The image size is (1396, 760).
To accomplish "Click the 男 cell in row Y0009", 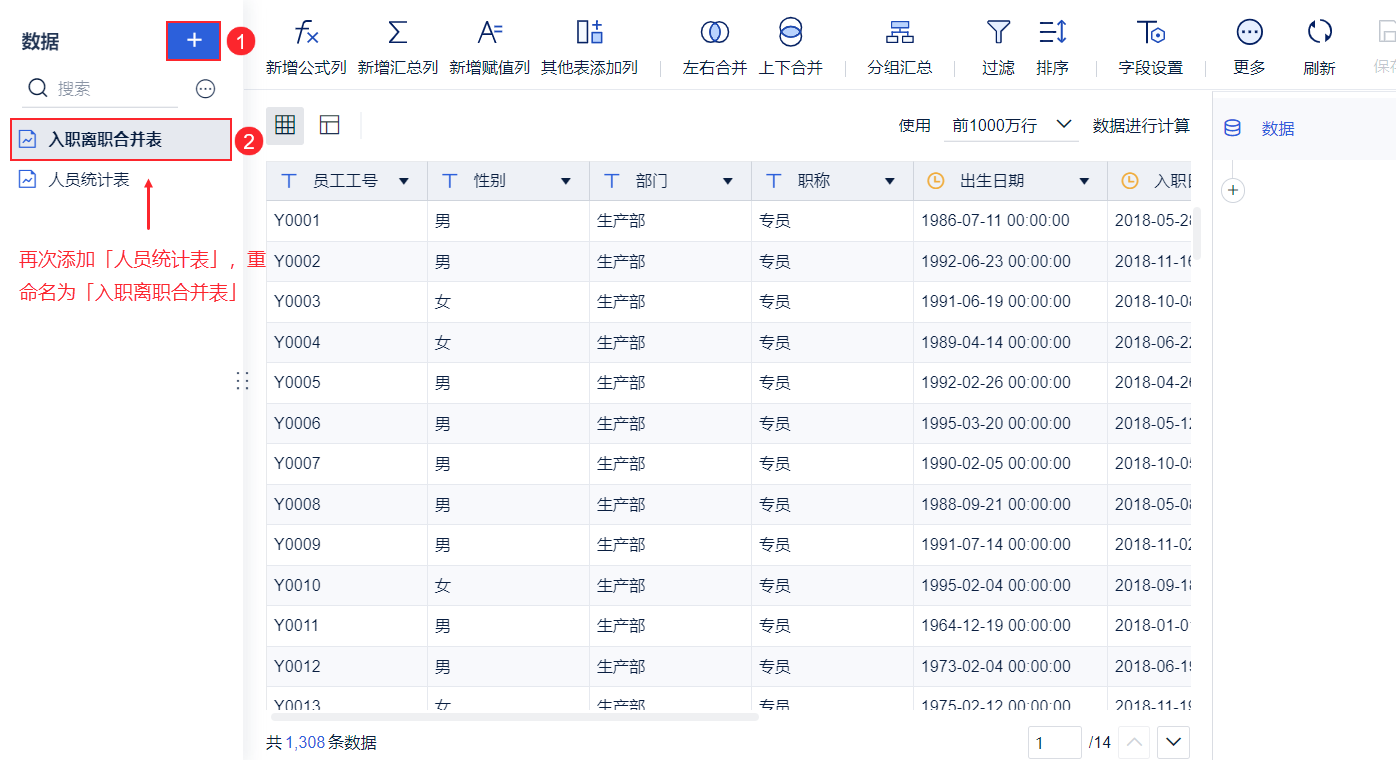I will click(508, 545).
